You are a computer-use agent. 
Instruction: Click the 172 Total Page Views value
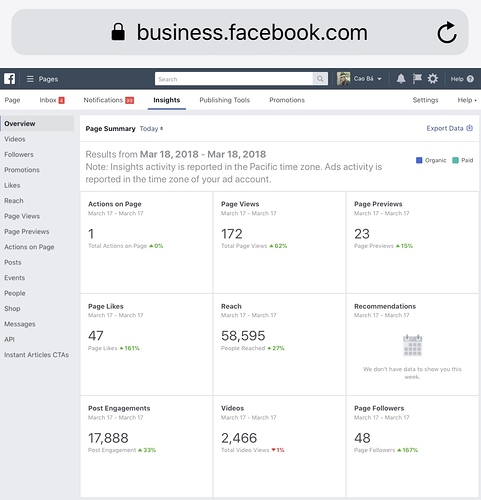[232, 234]
